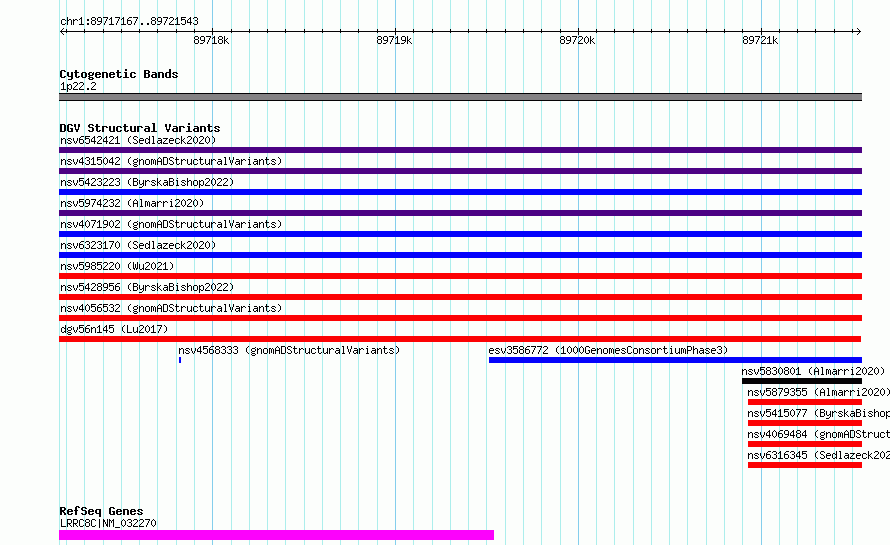Click the black nsv5830801 variant bar
This screenshot has height=545, width=890.
(802, 381)
